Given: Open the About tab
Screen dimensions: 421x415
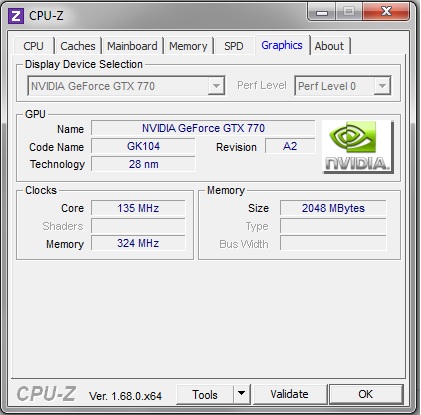Looking at the screenshot, I should (329, 46).
